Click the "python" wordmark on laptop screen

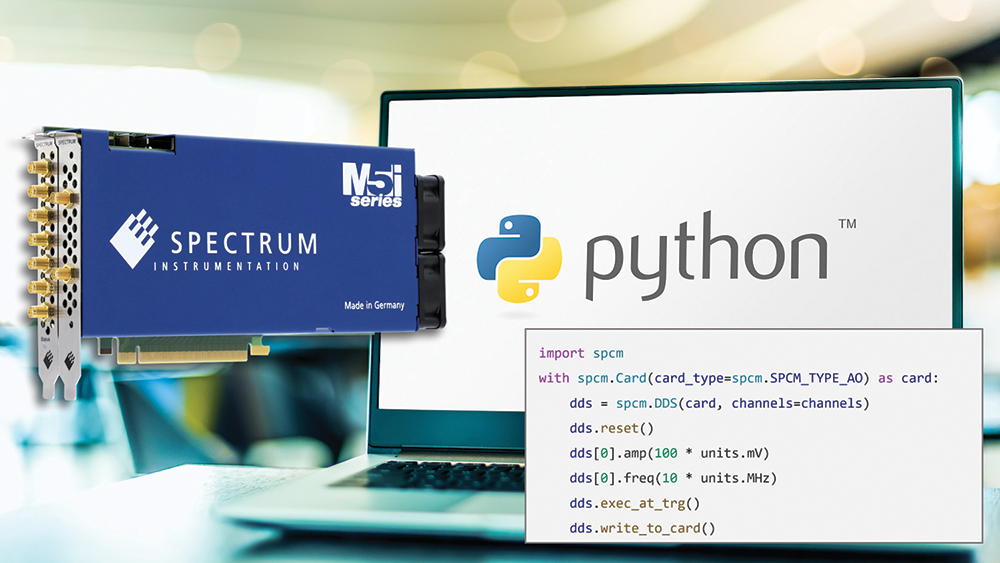pos(706,255)
